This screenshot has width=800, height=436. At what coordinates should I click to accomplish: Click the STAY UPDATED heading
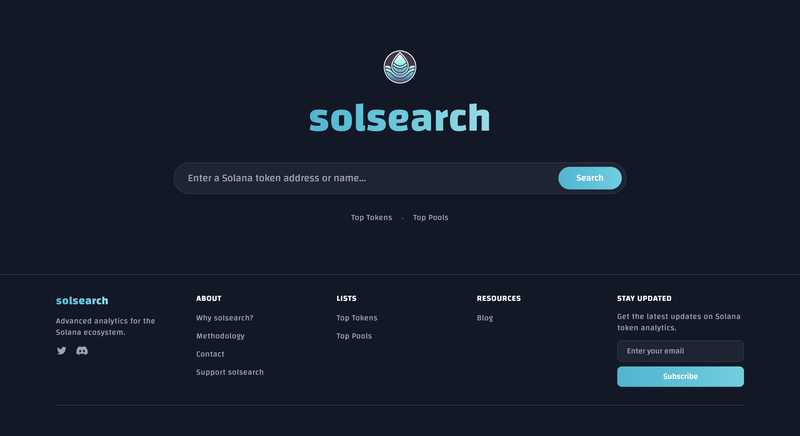644,298
